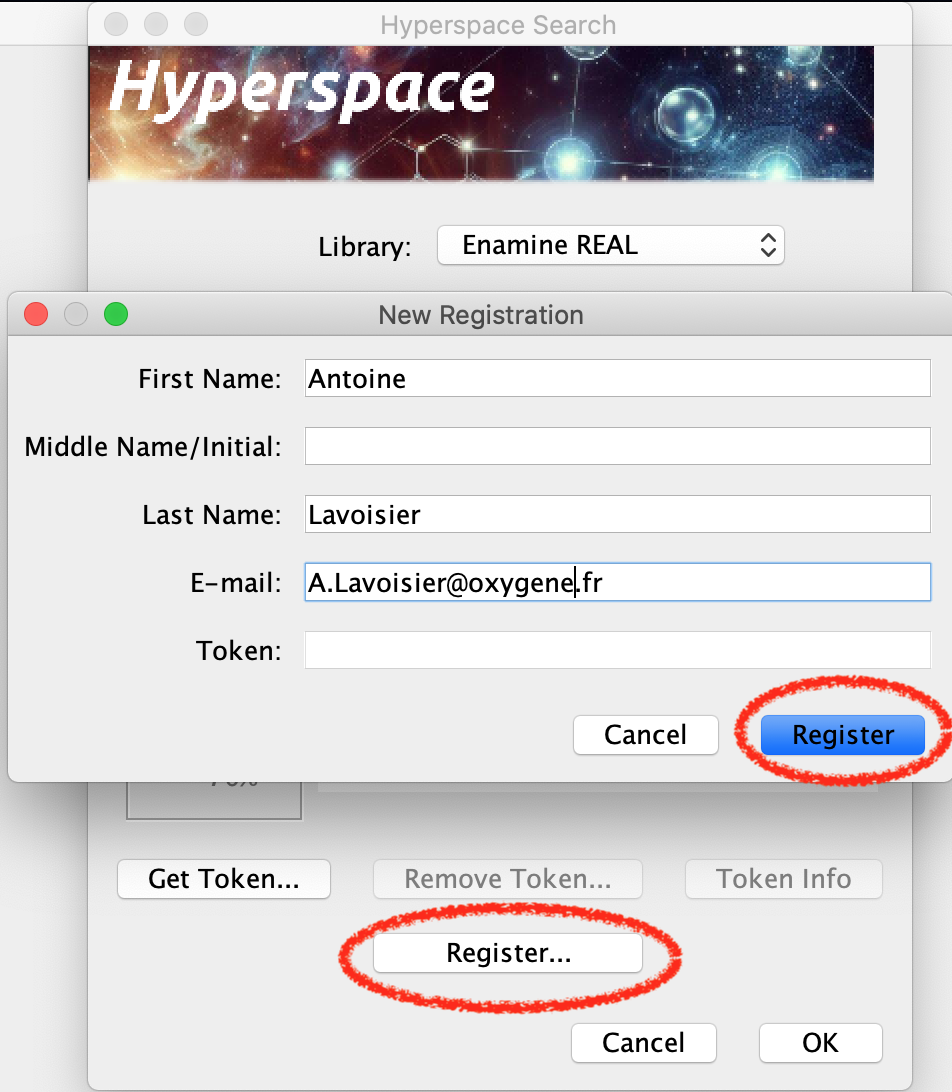Confirm with the OK button
This screenshot has height=1092, width=952.
pyautogui.click(x=820, y=1043)
